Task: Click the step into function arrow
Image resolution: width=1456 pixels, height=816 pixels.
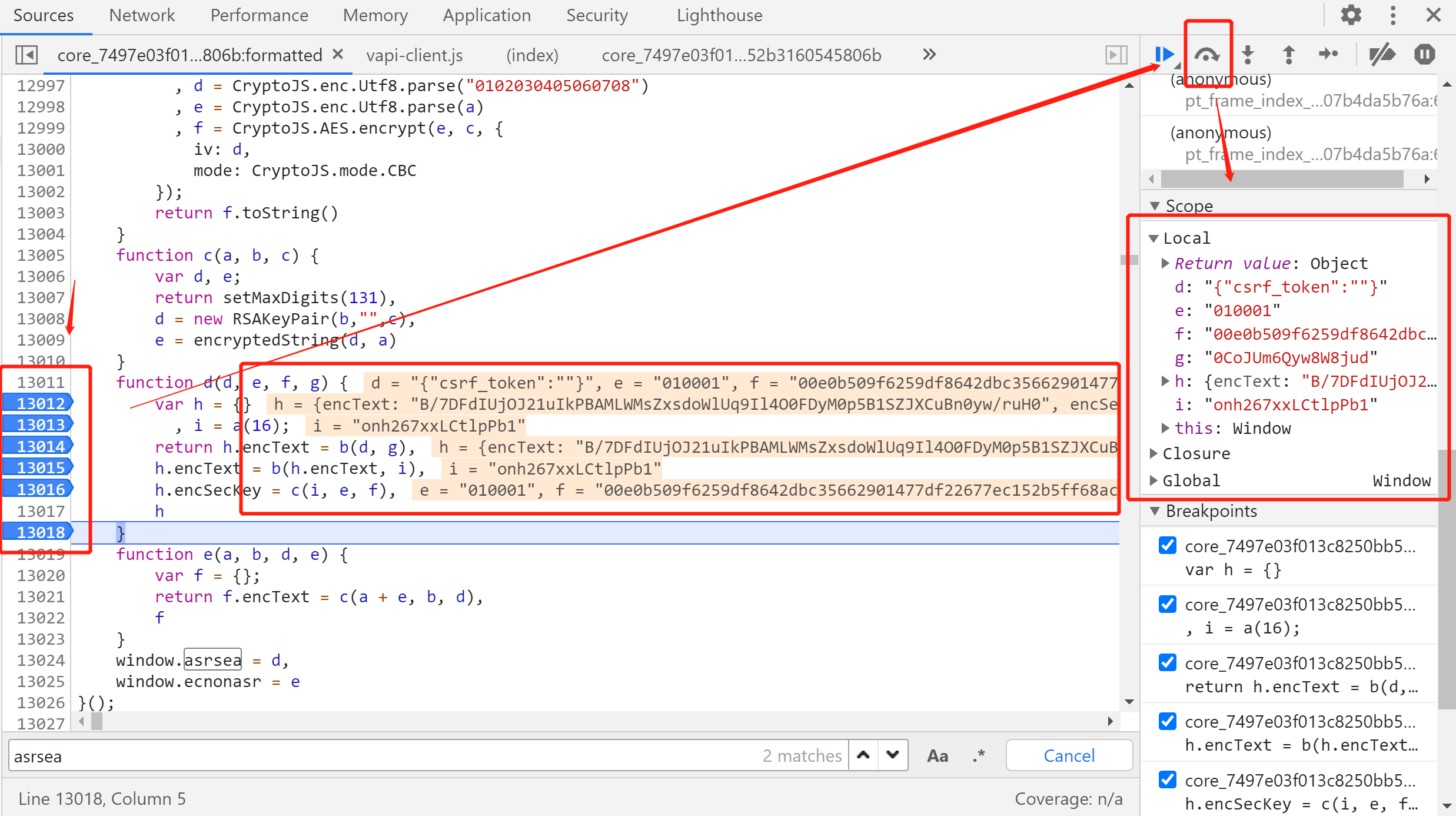Action: pyautogui.click(x=1248, y=55)
